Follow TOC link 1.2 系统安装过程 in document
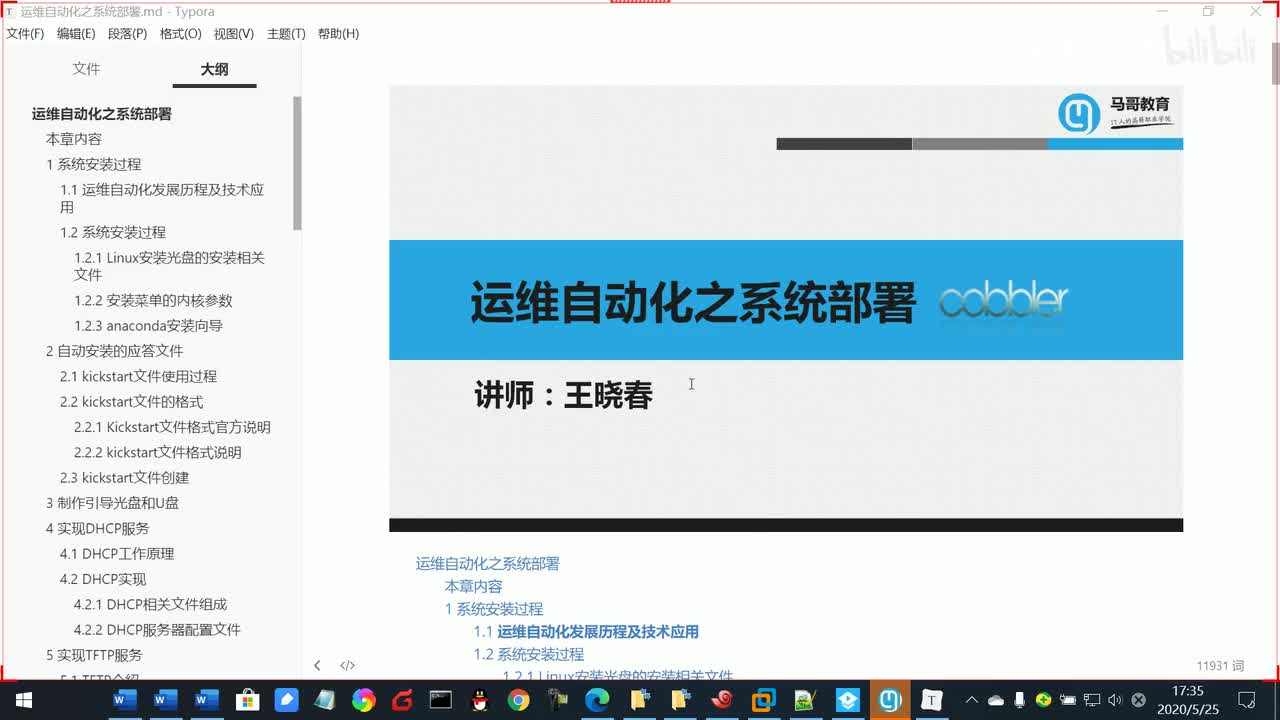 (528, 655)
